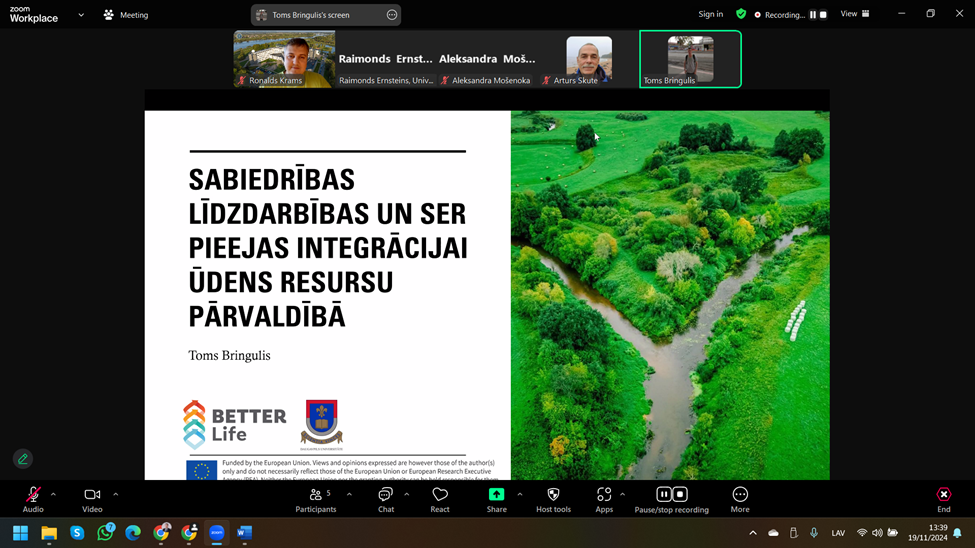Open Microsoft Edge from taskbar

tap(133, 533)
